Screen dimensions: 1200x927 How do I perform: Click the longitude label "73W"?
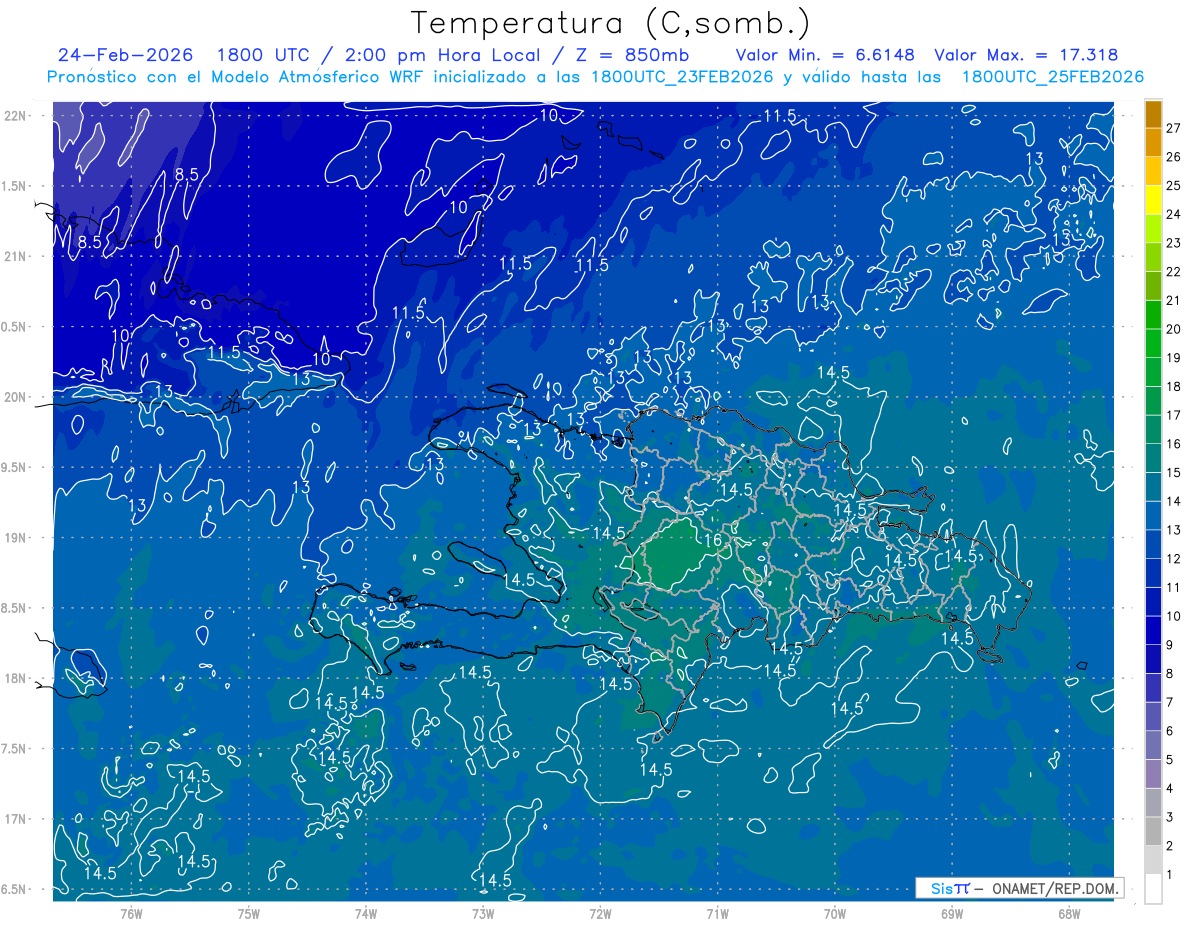click(483, 913)
